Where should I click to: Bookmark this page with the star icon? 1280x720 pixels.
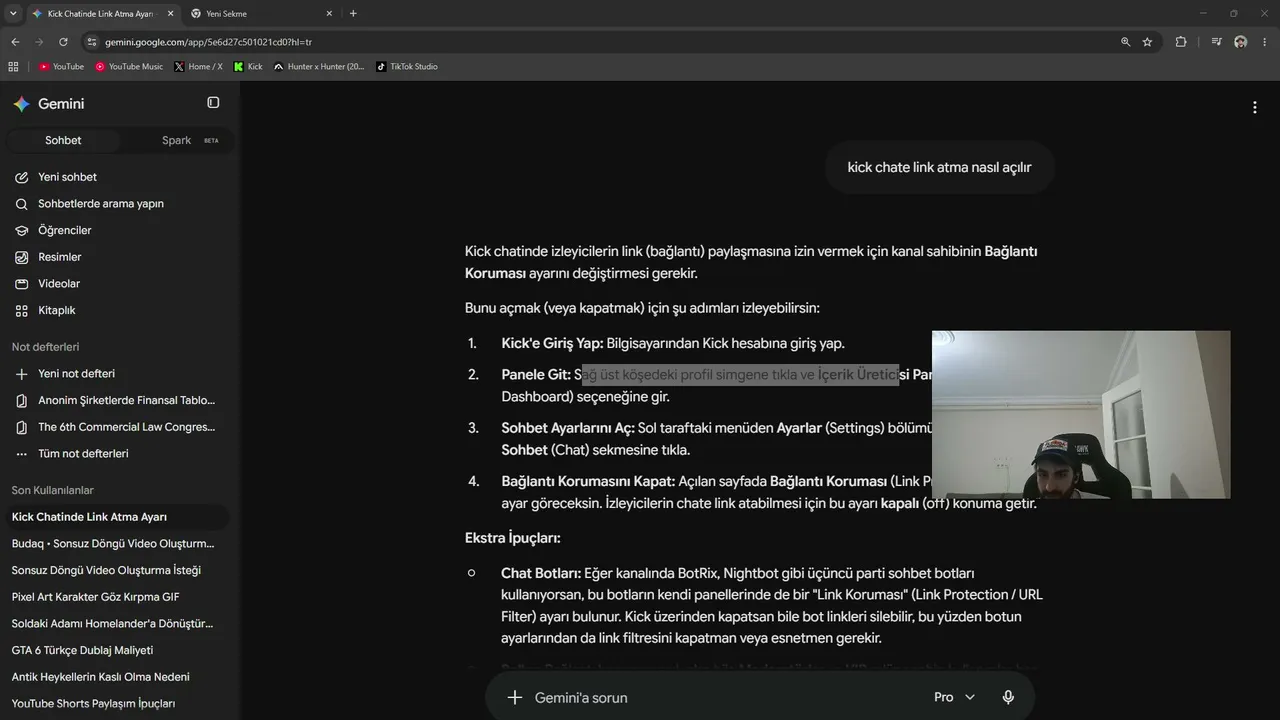point(1147,42)
